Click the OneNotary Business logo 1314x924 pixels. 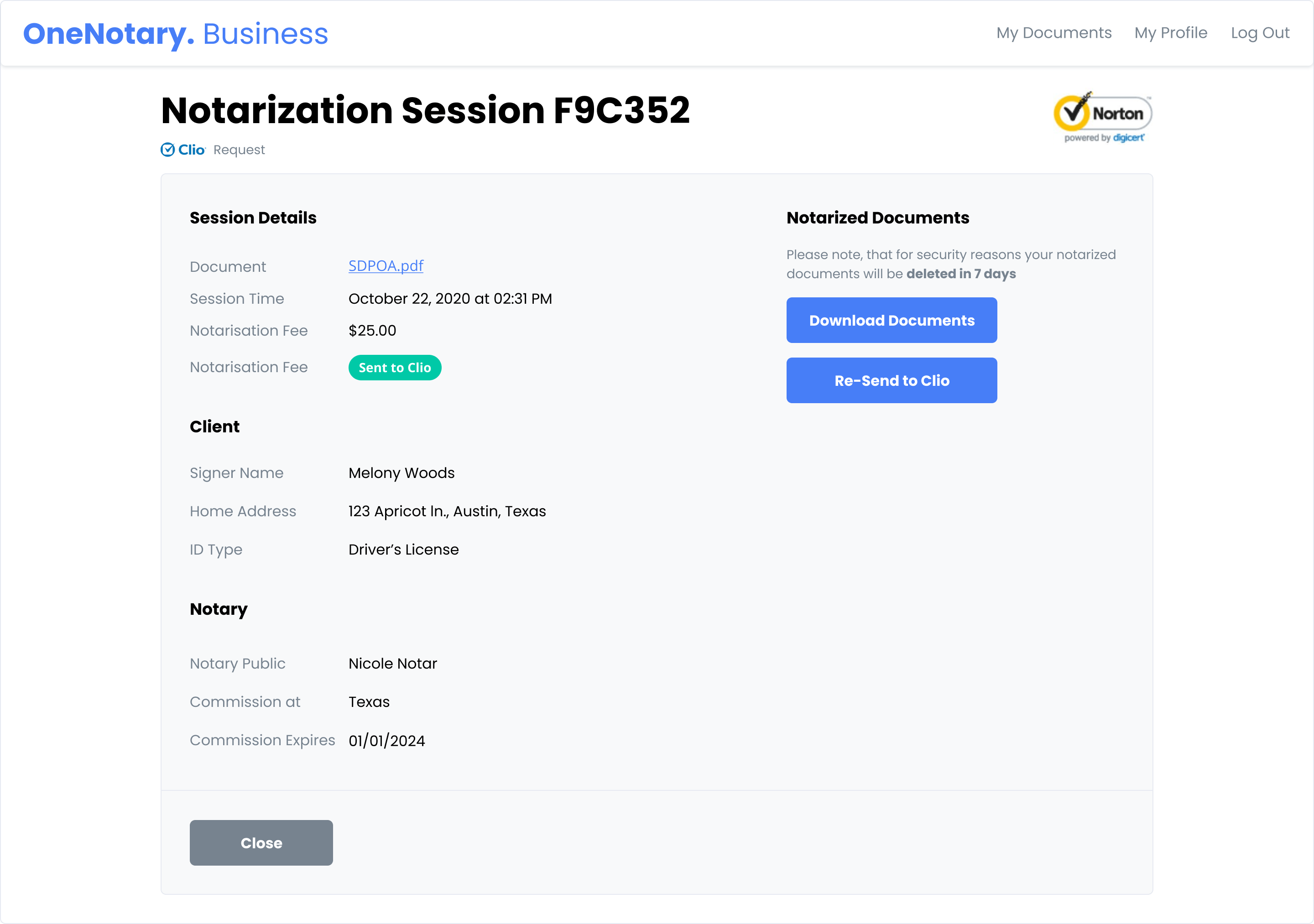pyautogui.click(x=175, y=34)
